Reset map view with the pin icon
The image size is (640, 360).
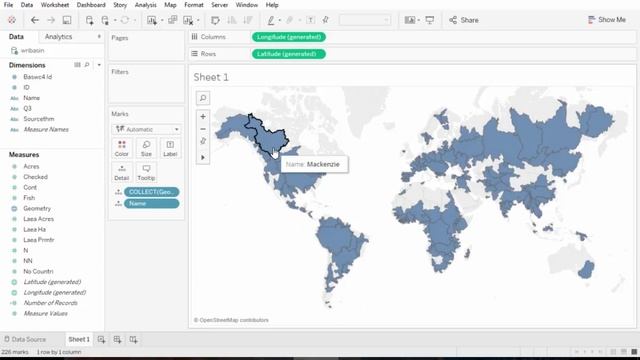203,141
